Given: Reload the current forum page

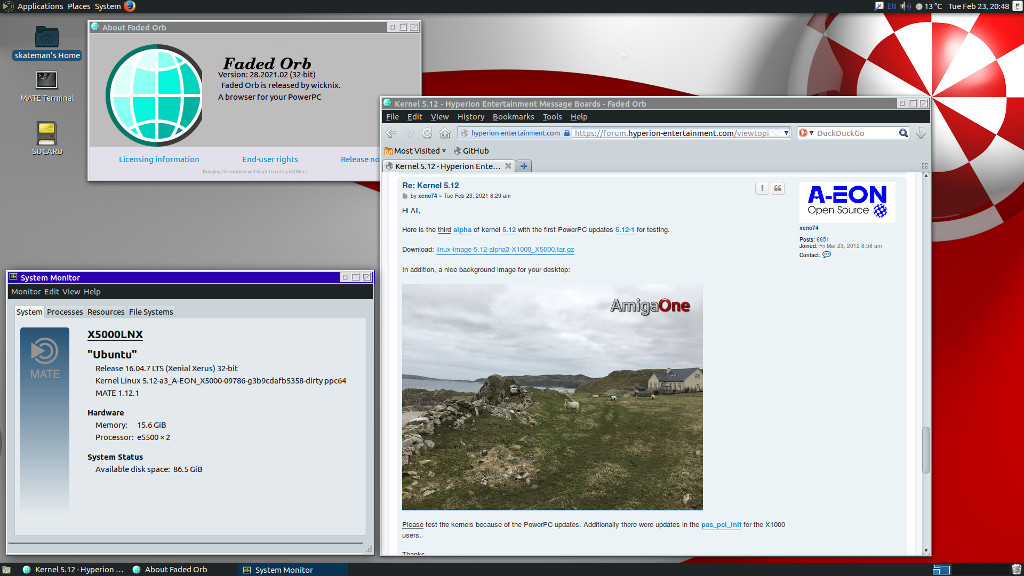Looking at the screenshot, I should [427, 133].
